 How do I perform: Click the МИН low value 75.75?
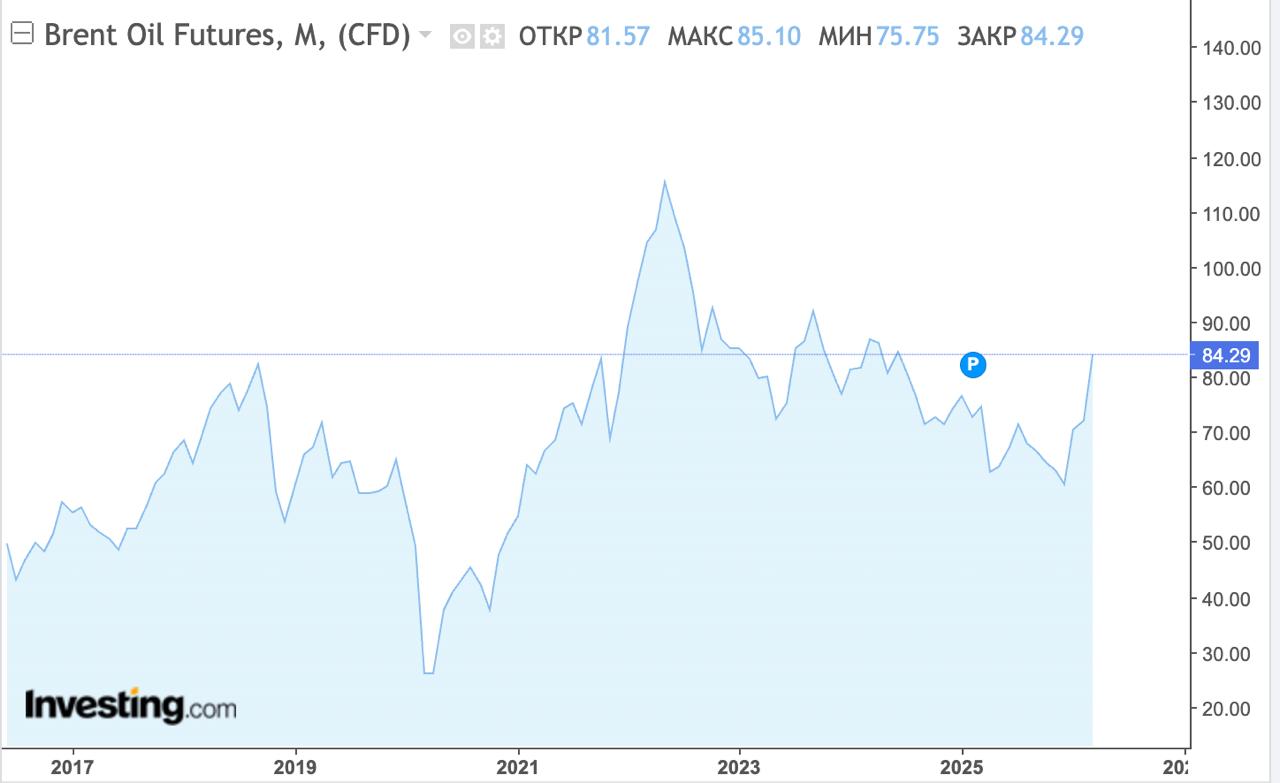907,37
